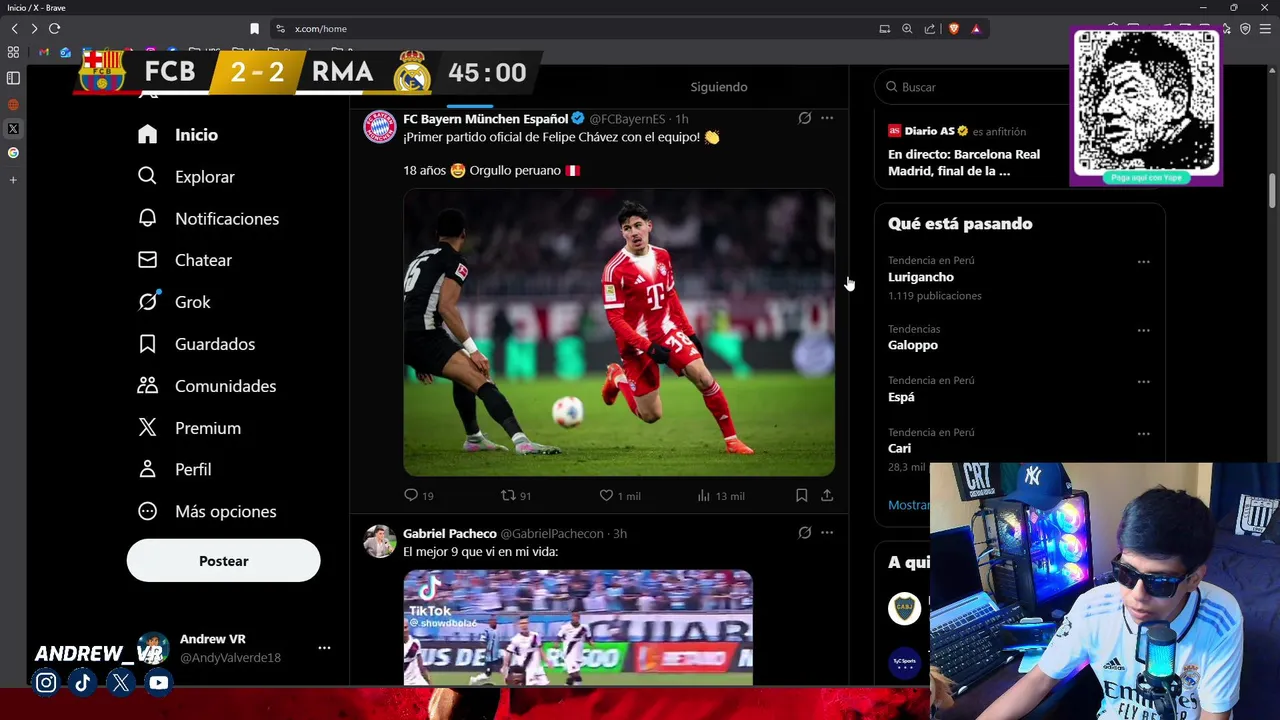Open Comunidades section
1280x720 pixels.
pos(207,386)
